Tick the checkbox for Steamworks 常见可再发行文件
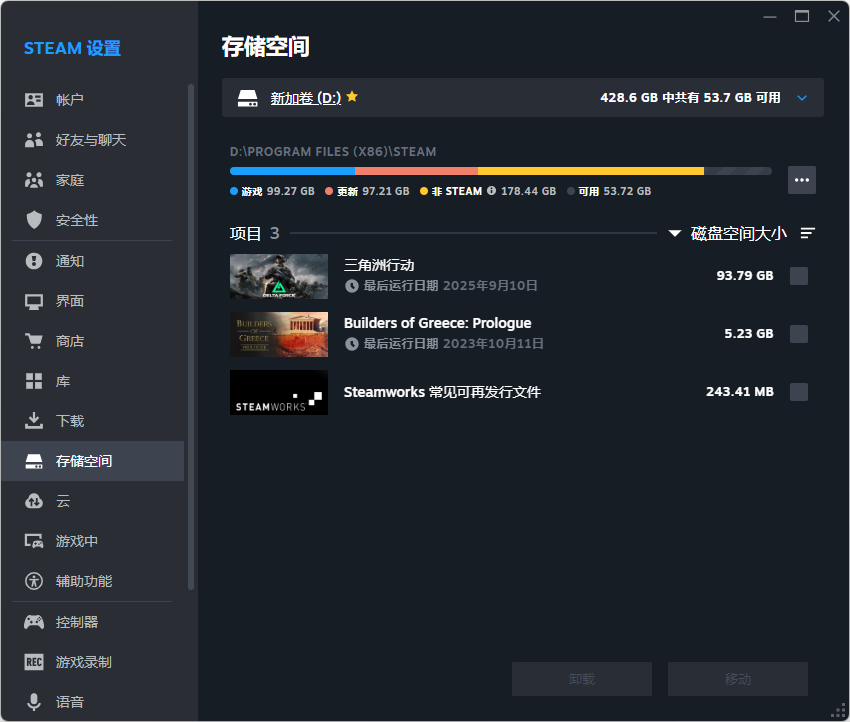Screen dimensions: 850x722 pos(798,391)
